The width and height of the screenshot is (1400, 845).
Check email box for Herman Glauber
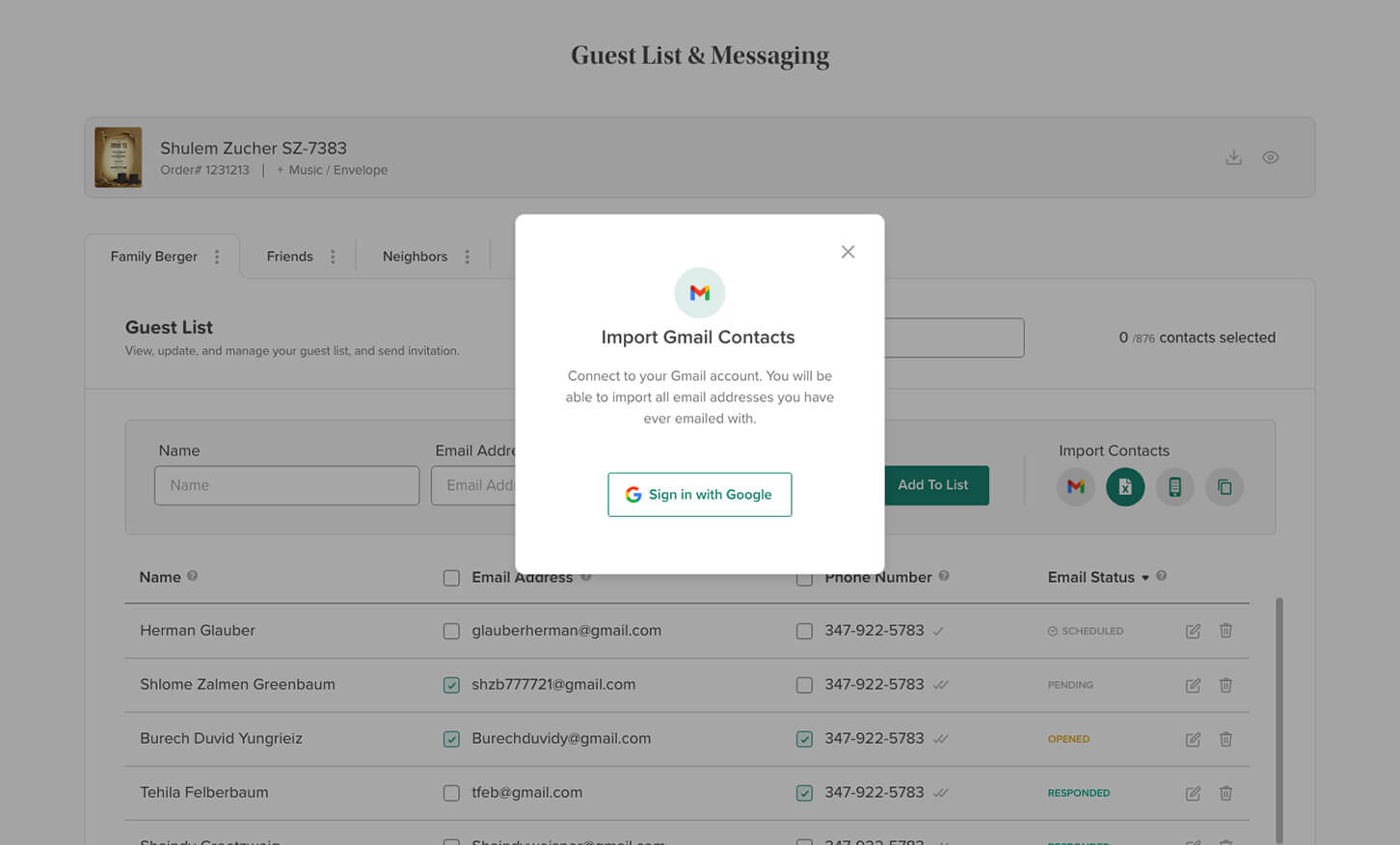pyautogui.click(x=451, y=631)
